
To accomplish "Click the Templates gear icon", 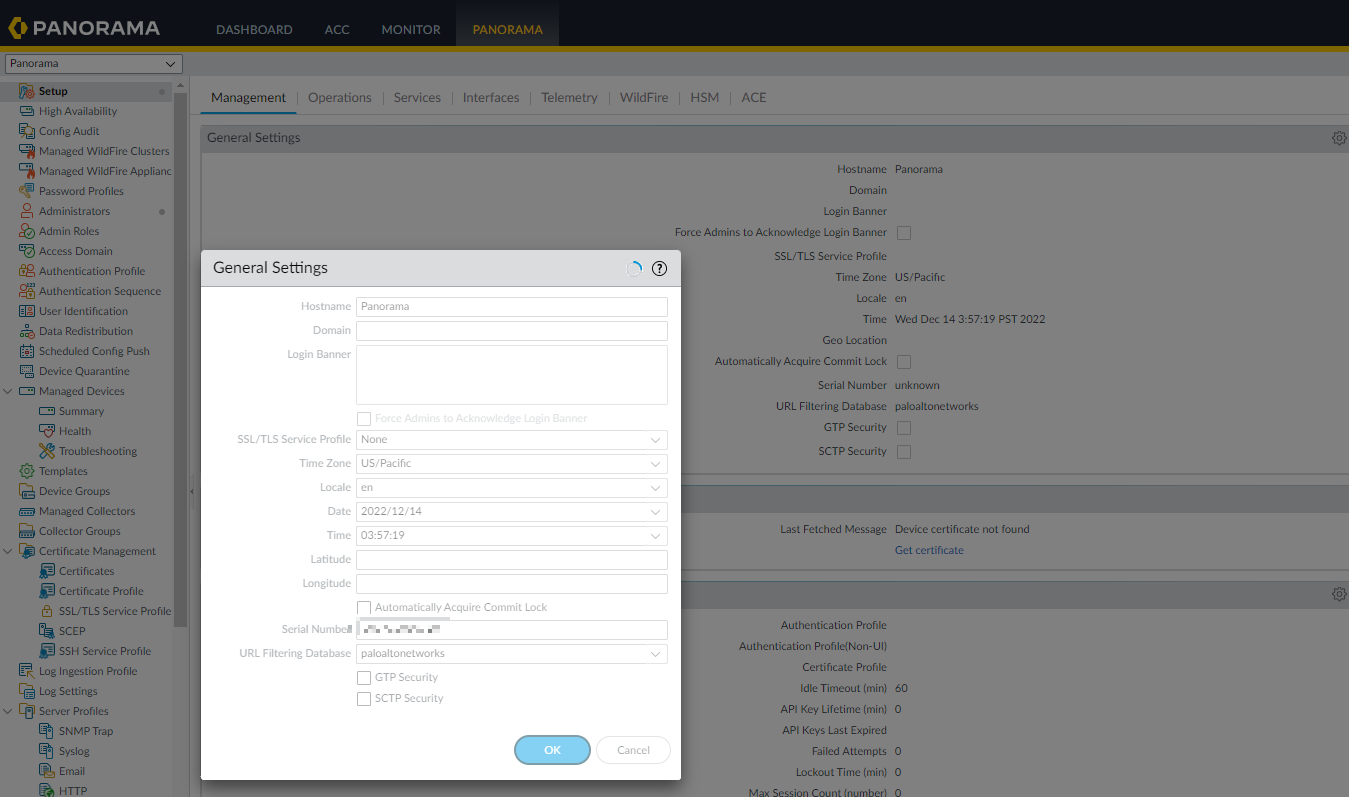I will [x=27, y=471].
